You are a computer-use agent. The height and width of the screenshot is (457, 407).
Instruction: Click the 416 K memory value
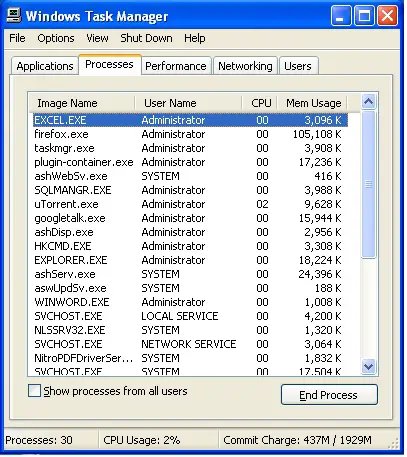[x=328, y=176]
